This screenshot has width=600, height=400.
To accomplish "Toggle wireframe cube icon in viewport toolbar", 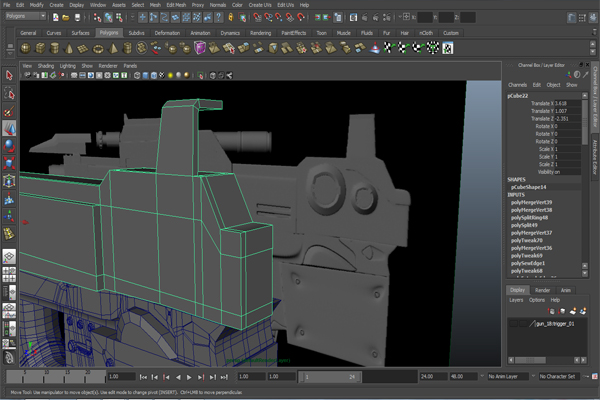I will pos(137,75).
